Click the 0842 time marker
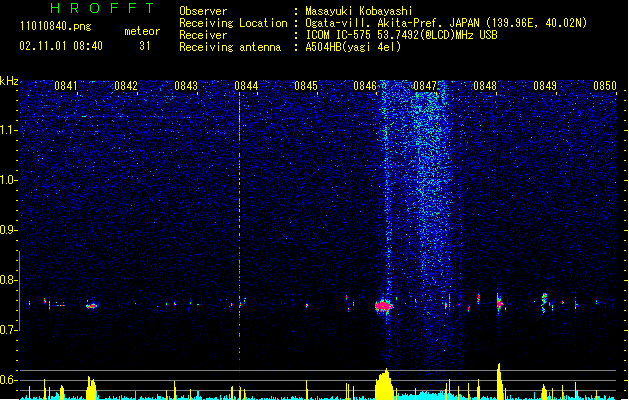This screenshot has height=400, width=629. (126, 86)
